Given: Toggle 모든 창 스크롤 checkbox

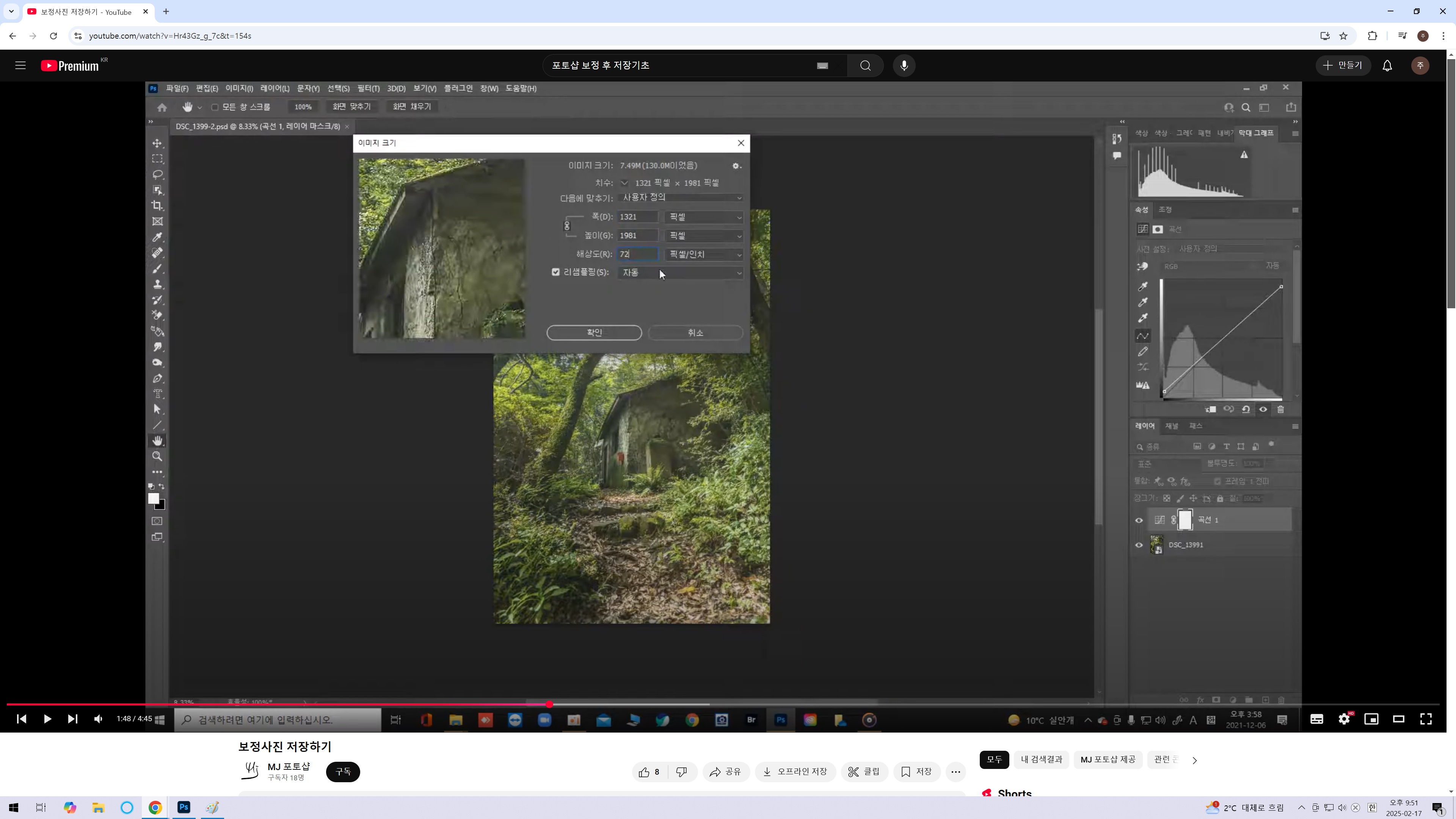Looking at the screenshot, I should click(x=215, y=107).
